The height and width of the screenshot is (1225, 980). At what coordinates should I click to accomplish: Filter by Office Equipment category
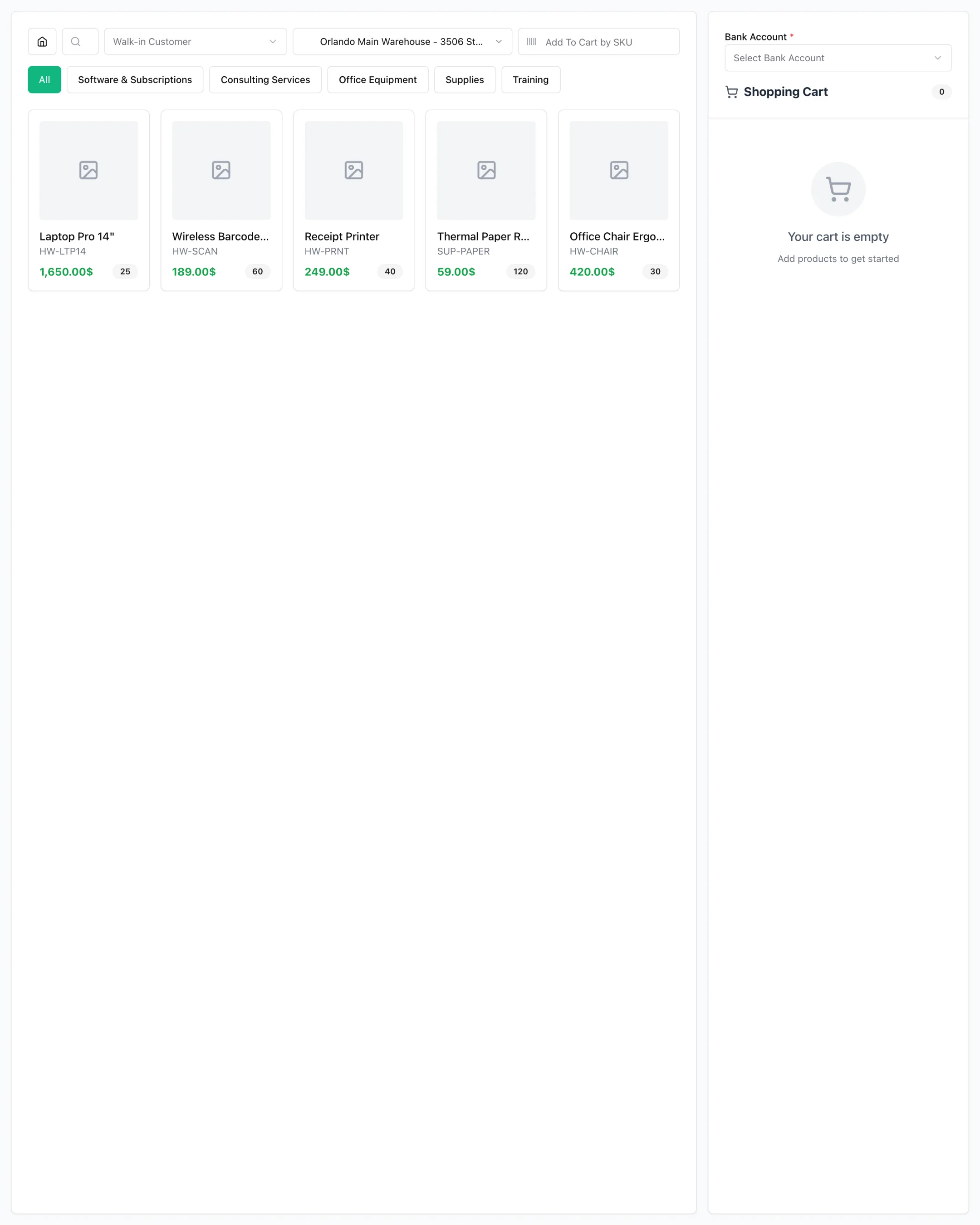378,79
